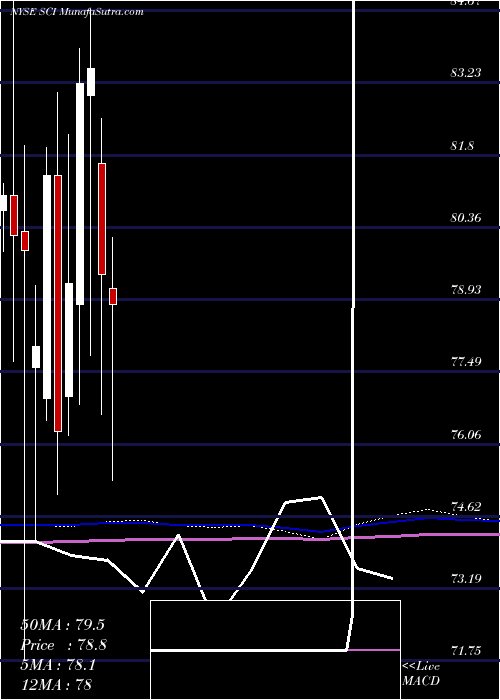The image size is (500, 700).
Task: Click the 5MA : 78.1 readout
Action: 58,666
